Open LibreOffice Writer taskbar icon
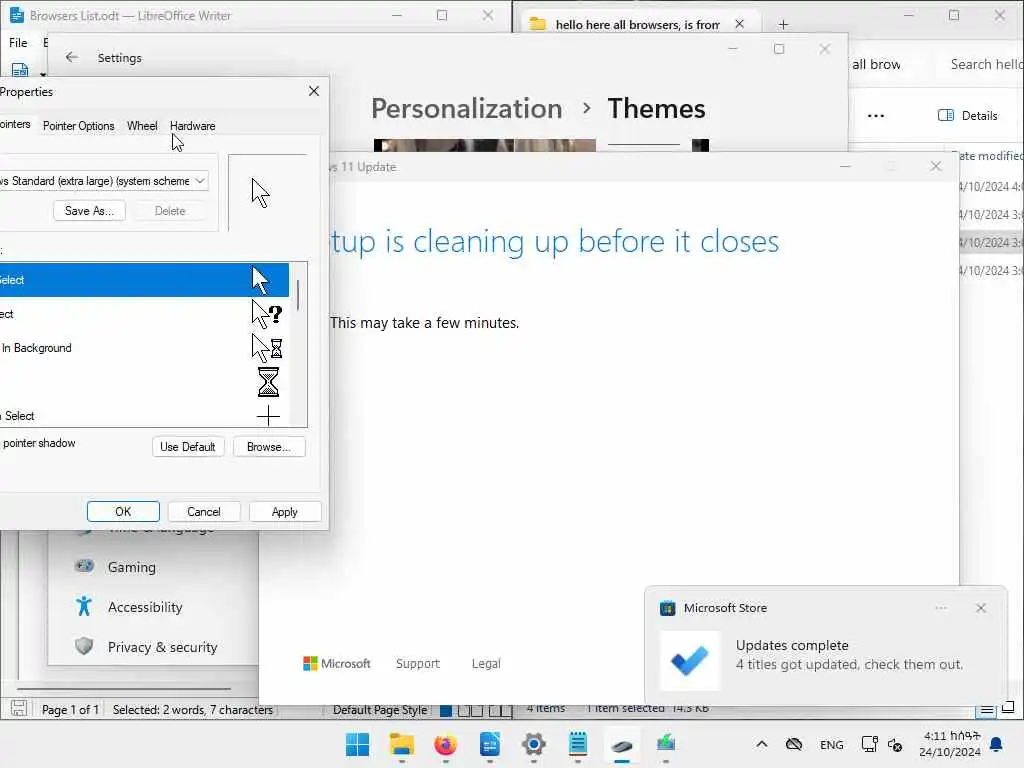 [x=490, y=744]
